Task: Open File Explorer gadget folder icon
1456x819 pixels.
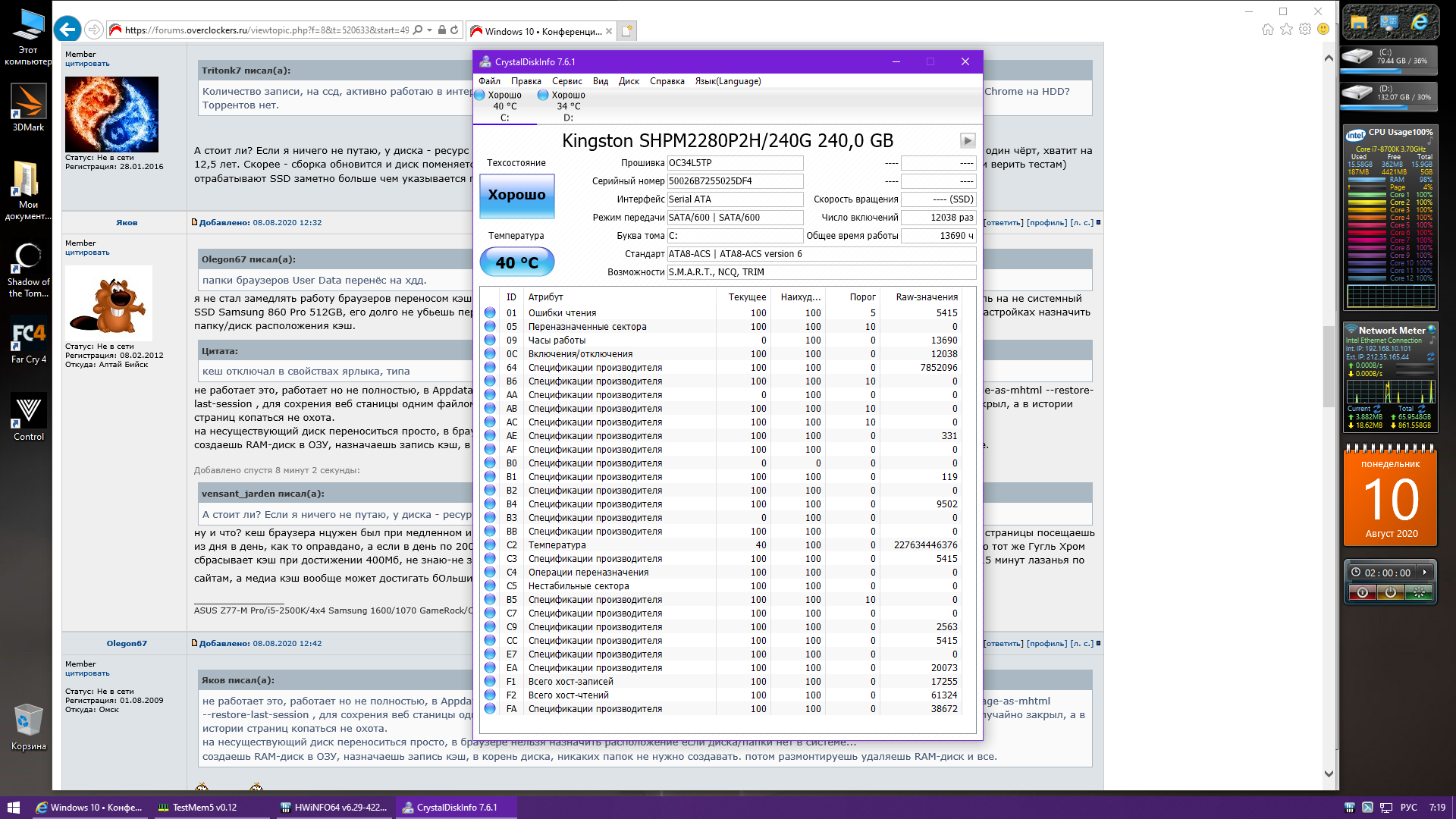Action: (x=1359, y=22)
